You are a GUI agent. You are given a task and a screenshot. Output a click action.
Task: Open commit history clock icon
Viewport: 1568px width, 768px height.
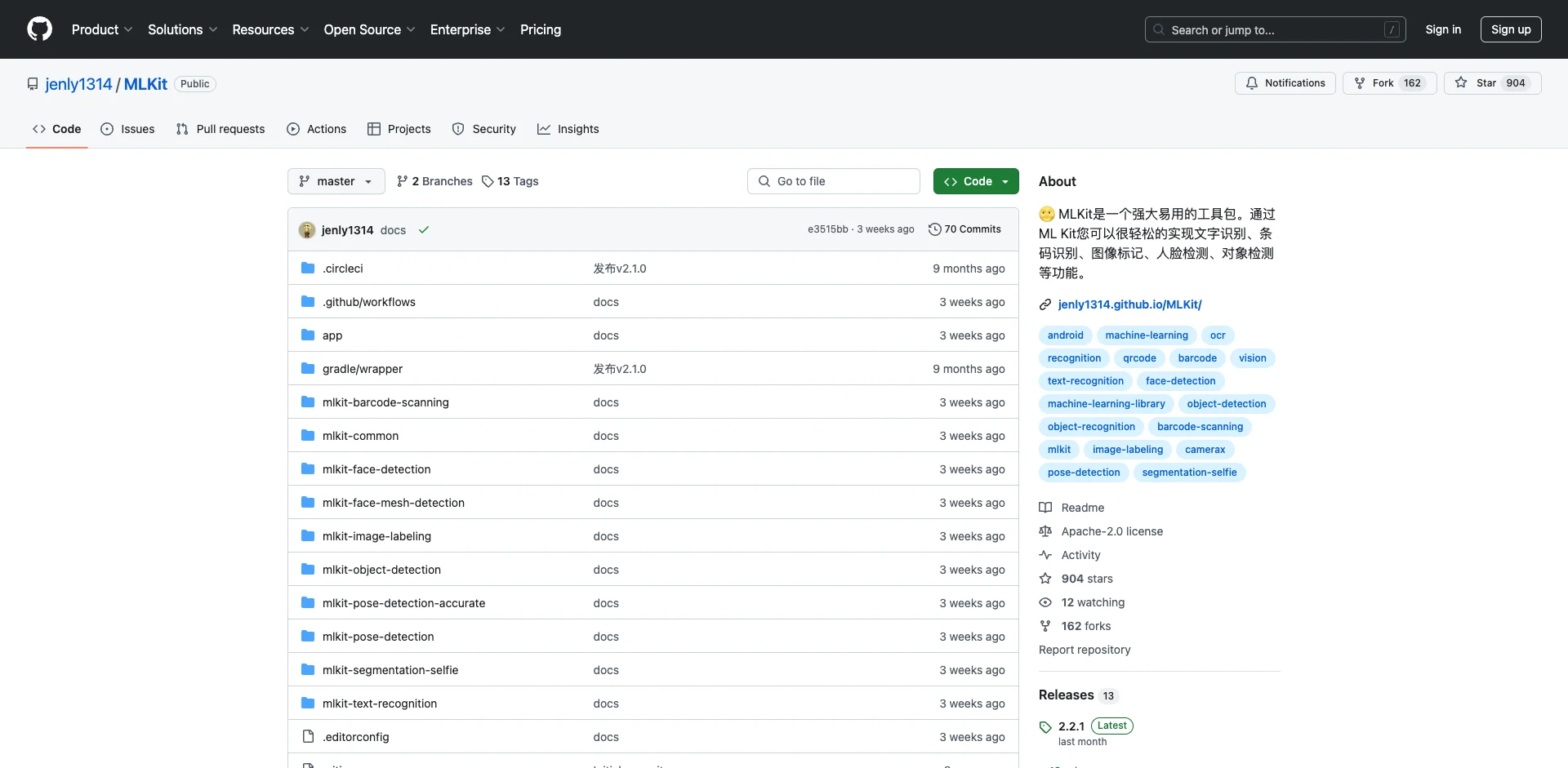(x=935, y=229)
